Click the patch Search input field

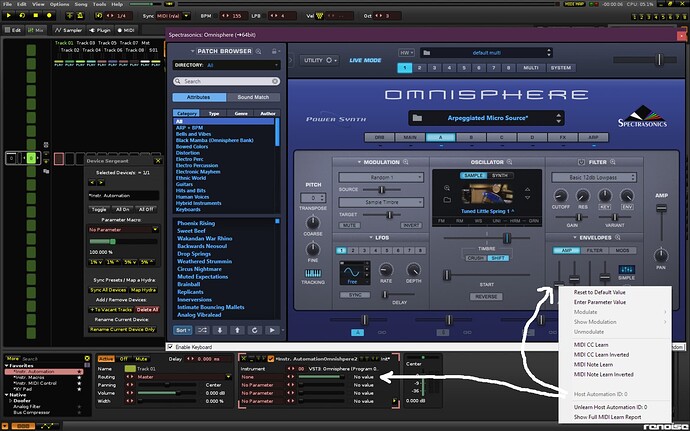[227, 81]
